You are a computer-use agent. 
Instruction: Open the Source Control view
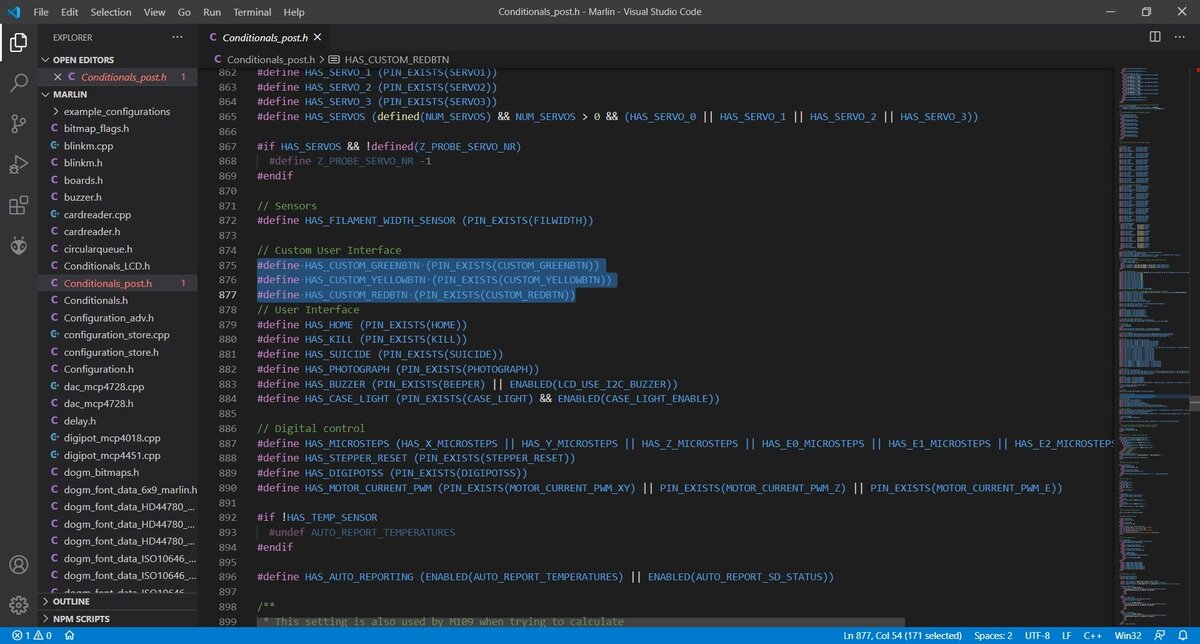[18, 124]
